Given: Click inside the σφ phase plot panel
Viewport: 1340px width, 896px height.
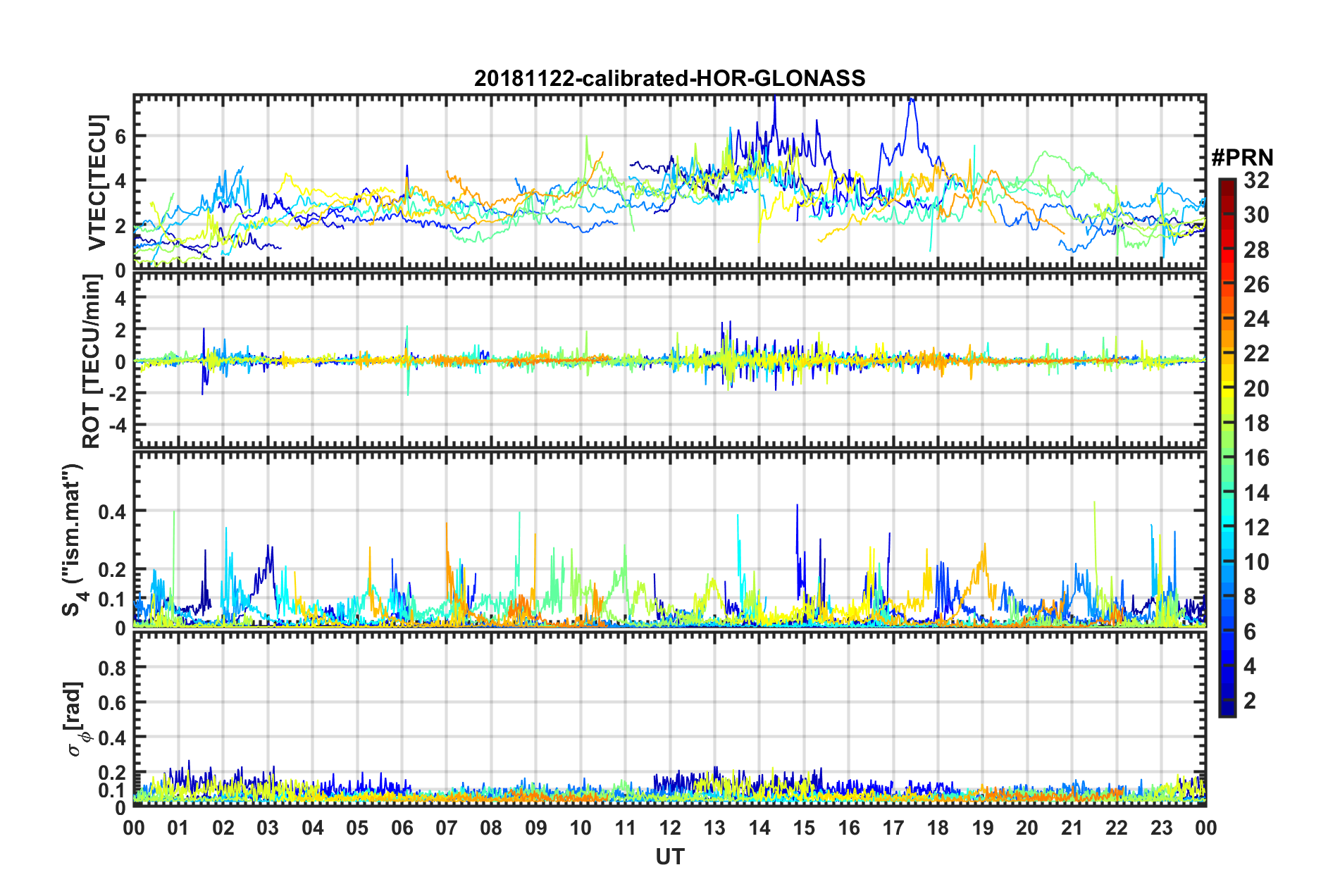Looking at the screenshot, I should point(670,718).
